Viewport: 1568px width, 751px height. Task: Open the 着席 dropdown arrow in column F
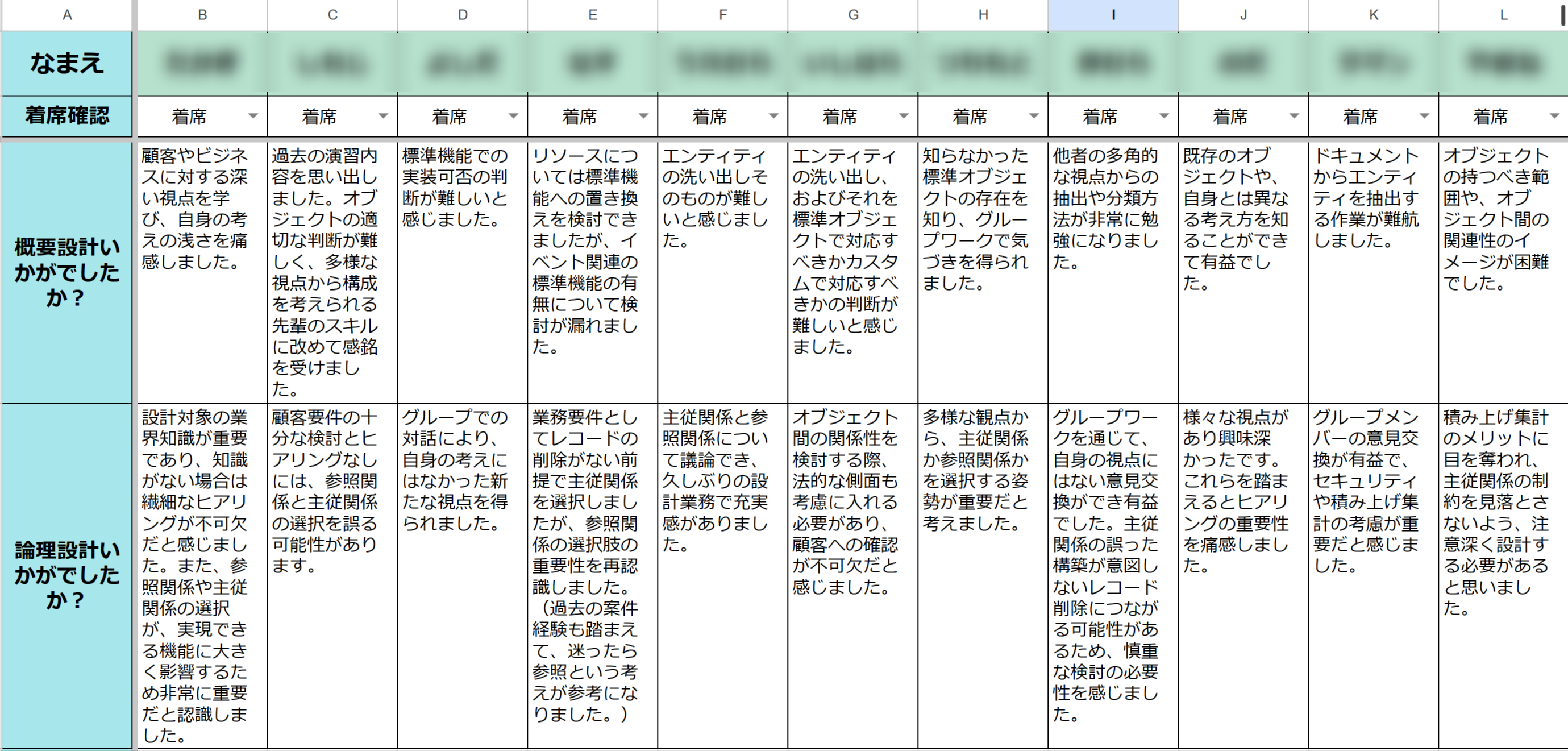tap(773, 116)
